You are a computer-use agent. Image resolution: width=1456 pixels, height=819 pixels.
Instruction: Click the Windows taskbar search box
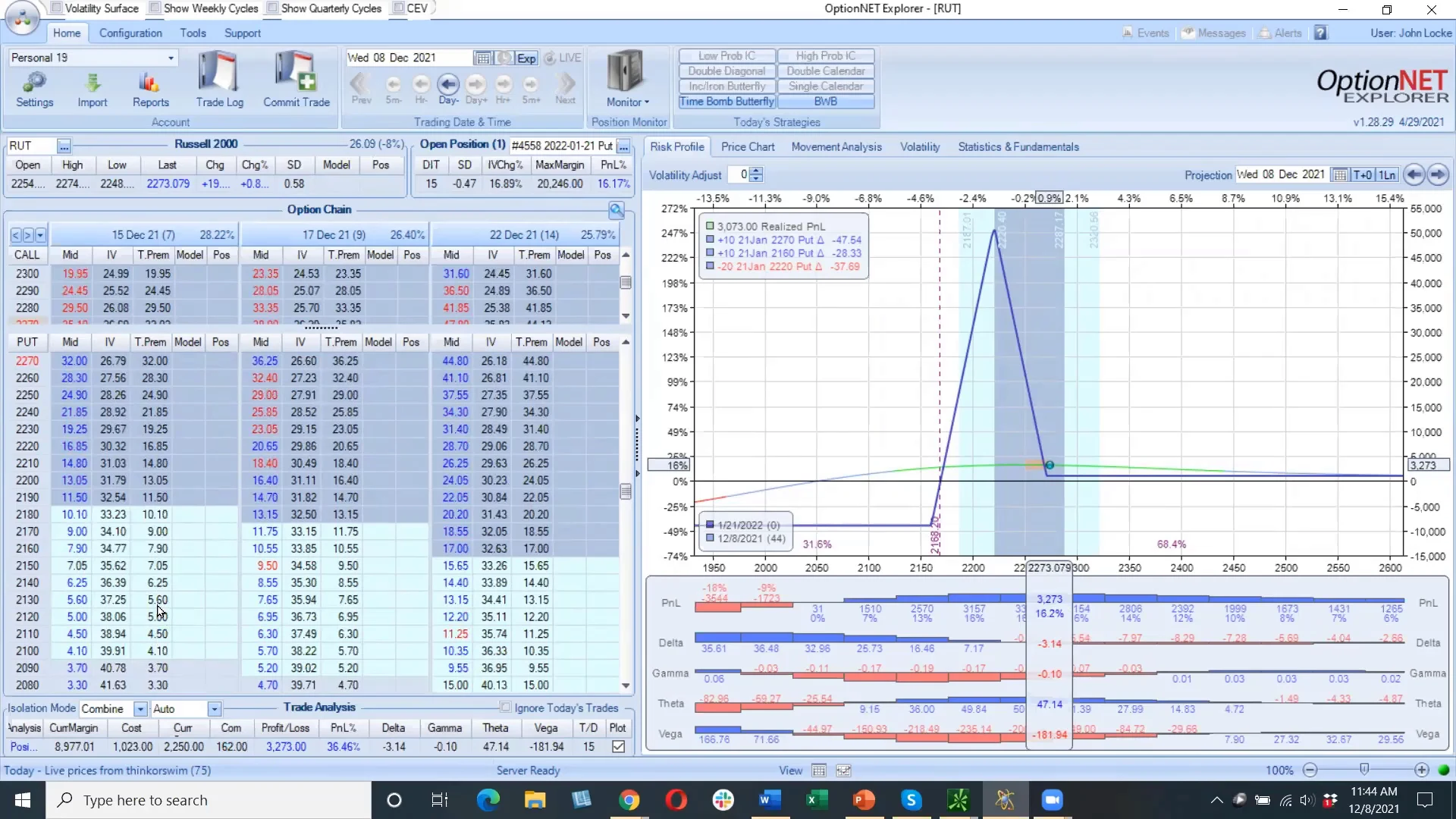[x=209, y=800]
